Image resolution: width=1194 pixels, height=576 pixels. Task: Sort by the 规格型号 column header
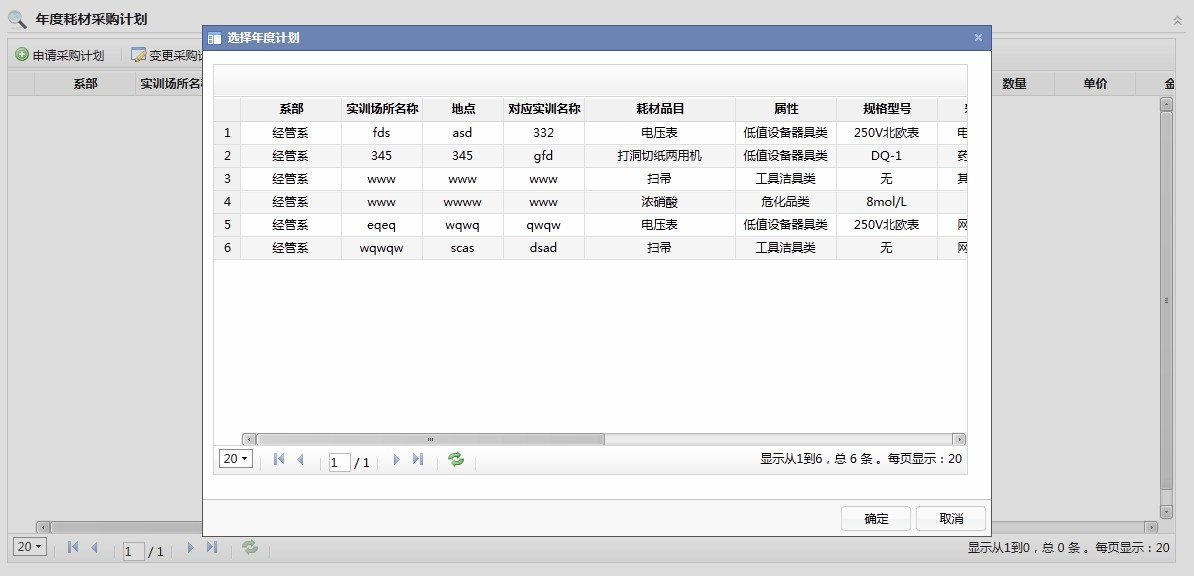887,109
